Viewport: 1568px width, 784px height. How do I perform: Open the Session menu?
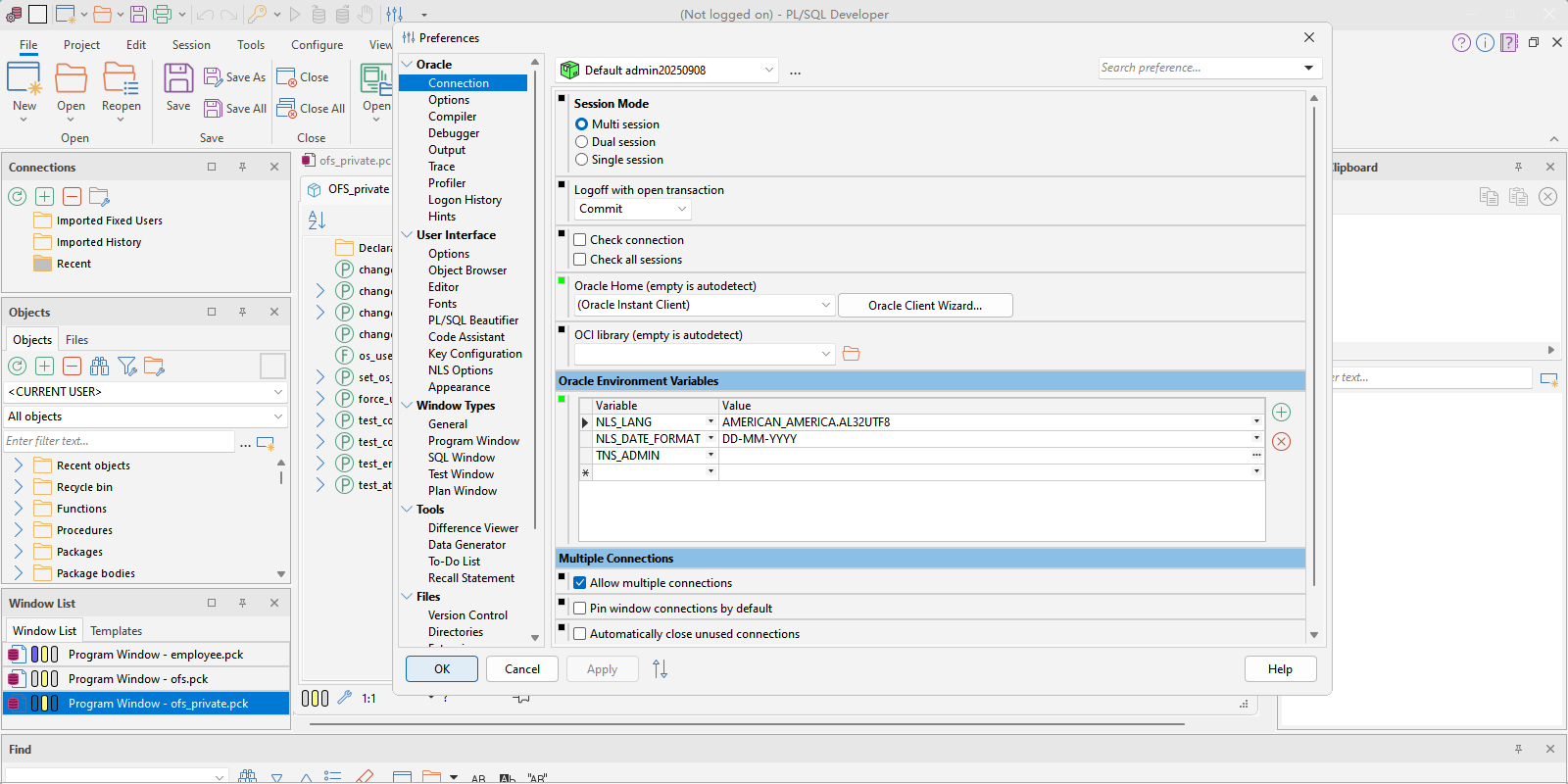pos(191,45)
